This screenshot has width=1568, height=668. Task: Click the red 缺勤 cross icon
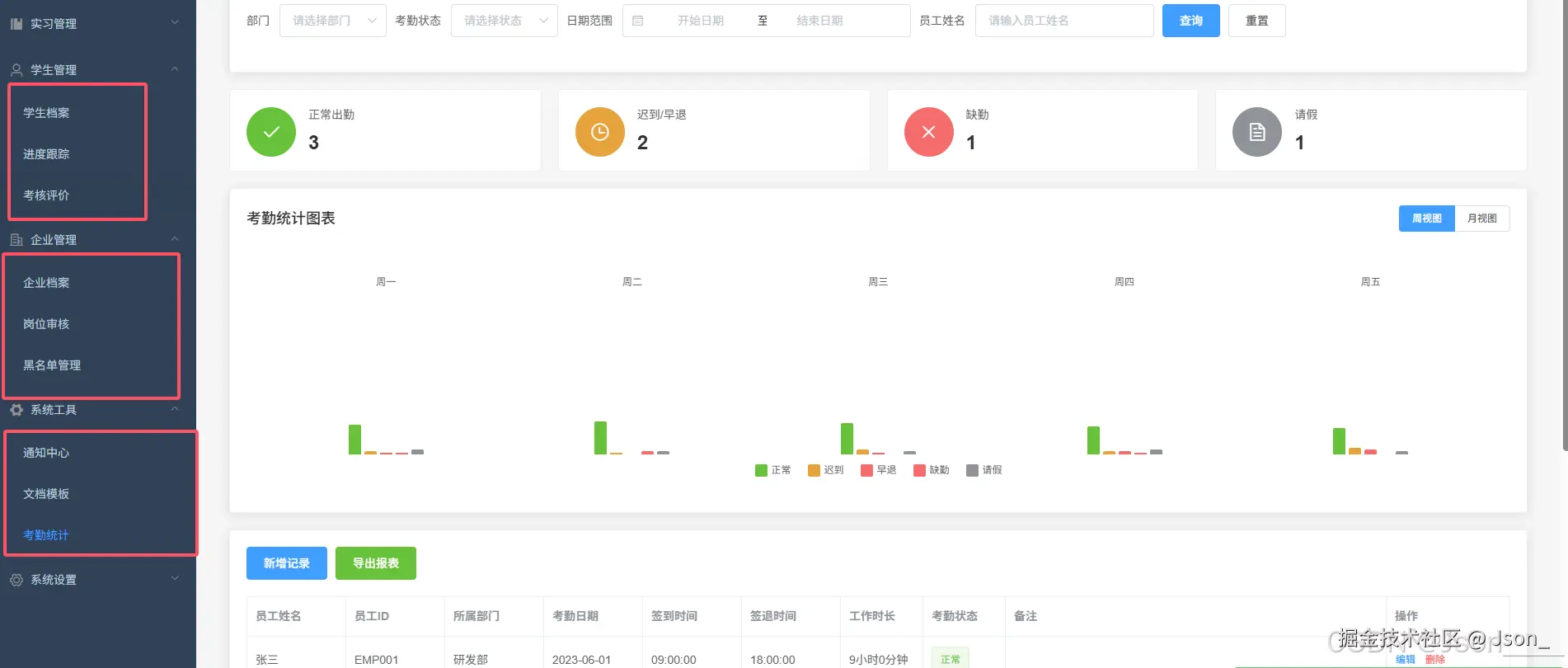pos(929,132)
